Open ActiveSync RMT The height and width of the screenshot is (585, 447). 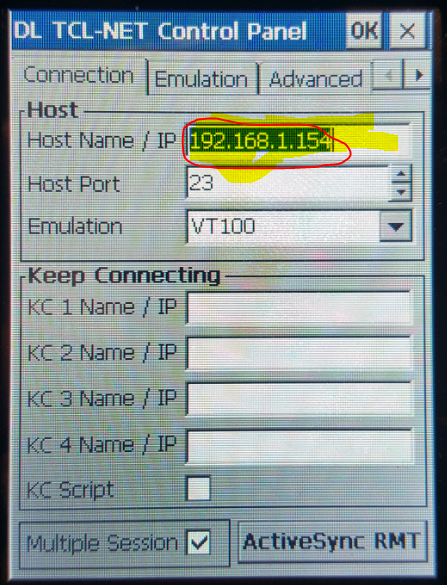click(x=332, y=542)
